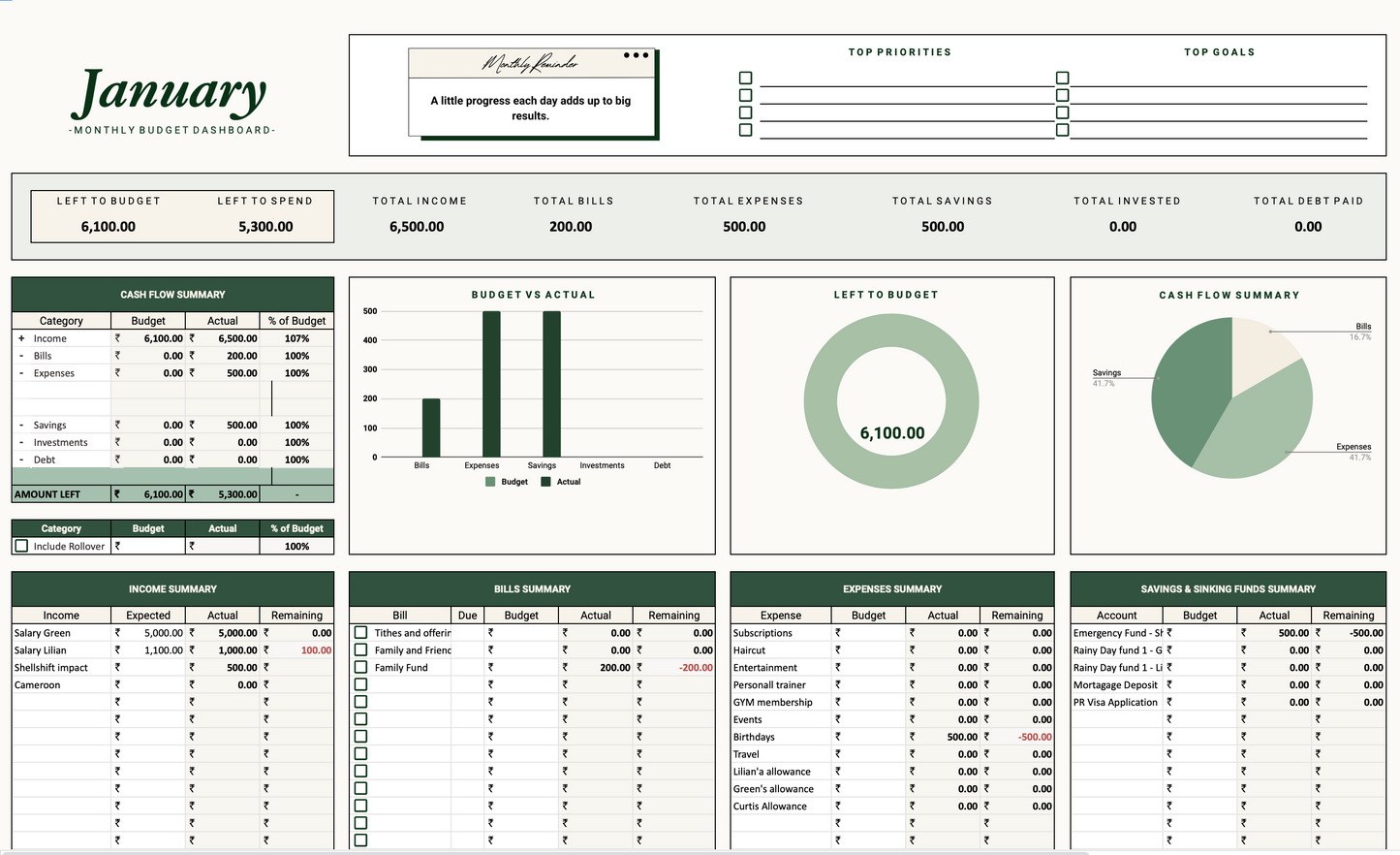This screenshot has height=855, width=1400.
Task: Click the minus sign beside Debt in Cash Flow
Action: click(x=21, y=459)
